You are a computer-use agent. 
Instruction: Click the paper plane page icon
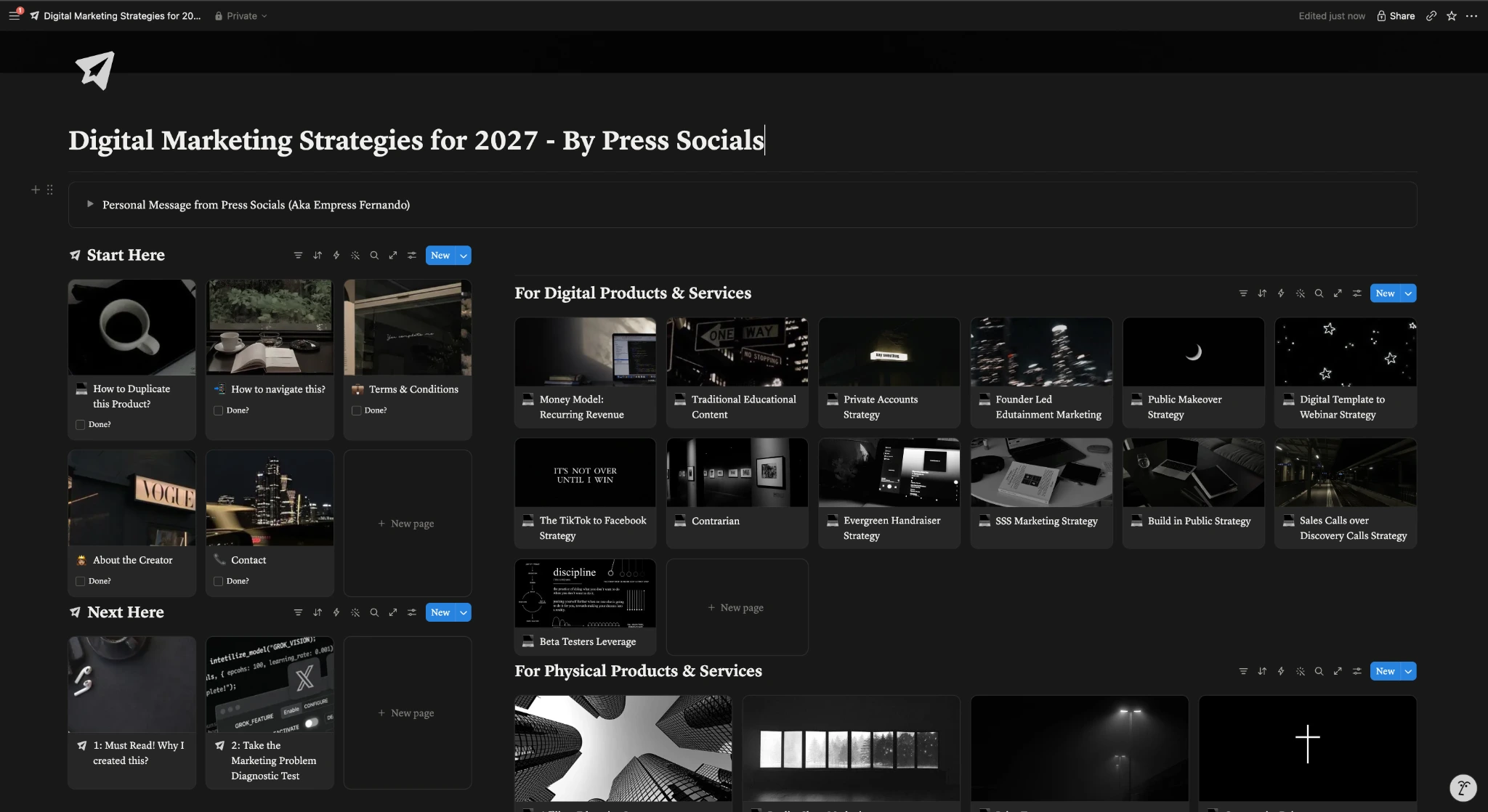point(95,70)
